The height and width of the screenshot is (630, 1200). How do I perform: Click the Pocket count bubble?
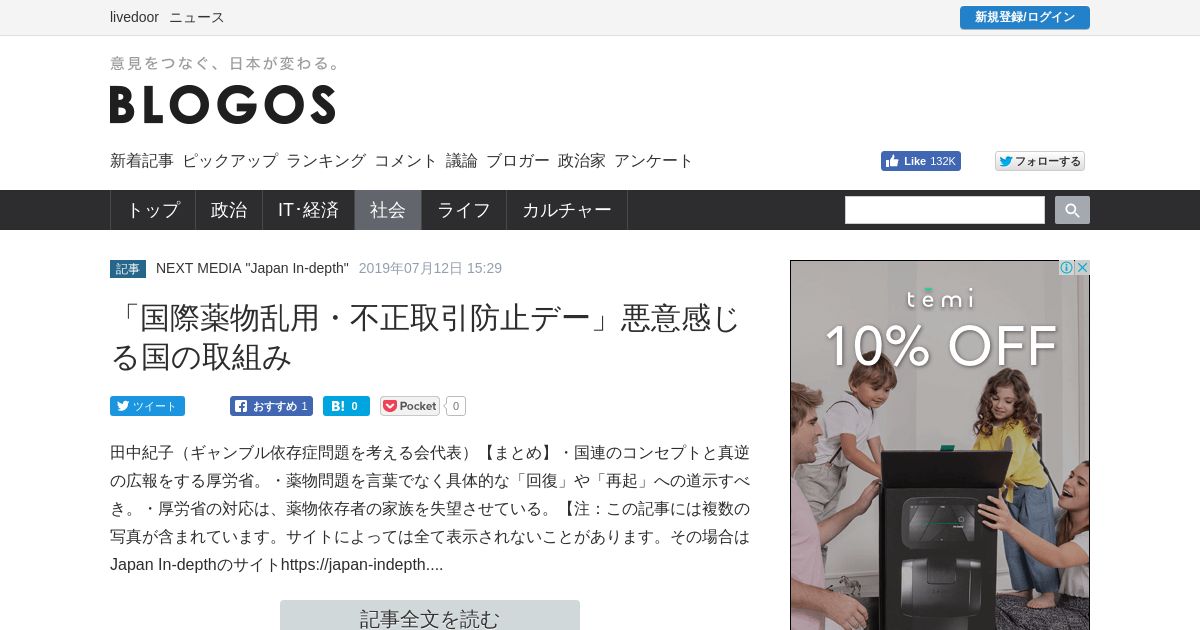456,406
